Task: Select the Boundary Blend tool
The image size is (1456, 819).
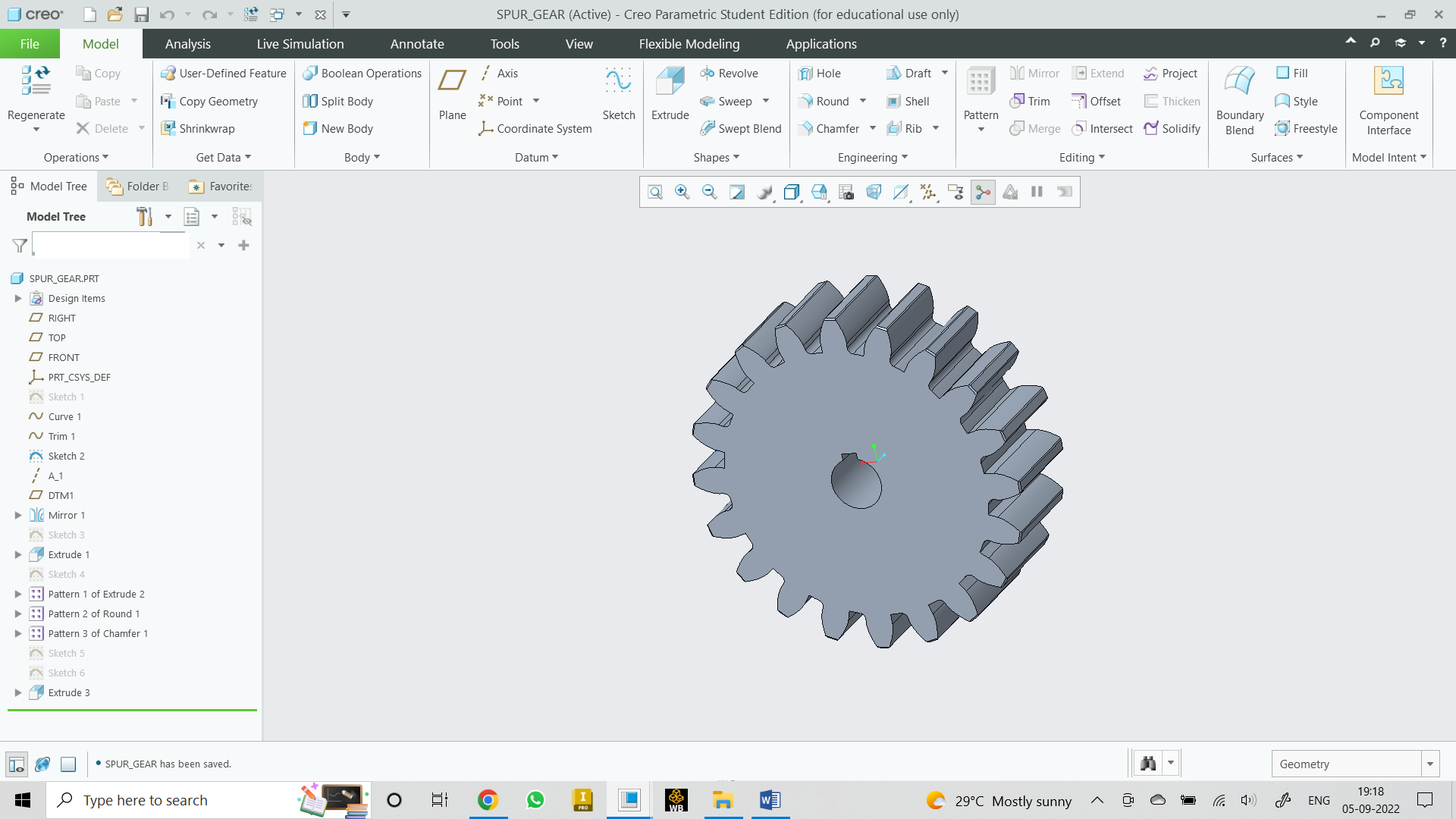Action: pyautogui.click(x=1240, y=101)
